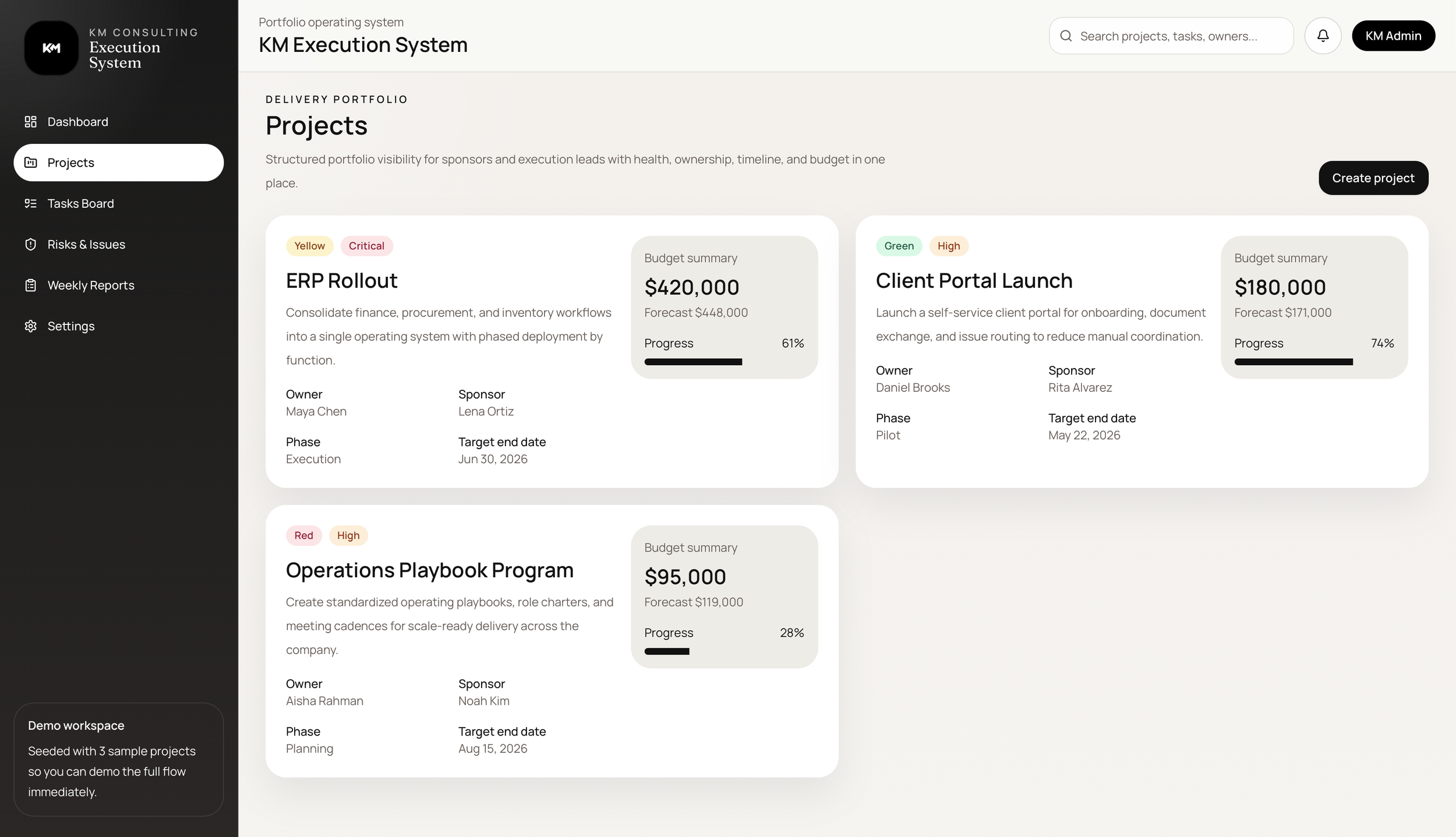Screen dimensions: 1456x837
Task: Click the Settings gear icon
Action: [31, 326]
